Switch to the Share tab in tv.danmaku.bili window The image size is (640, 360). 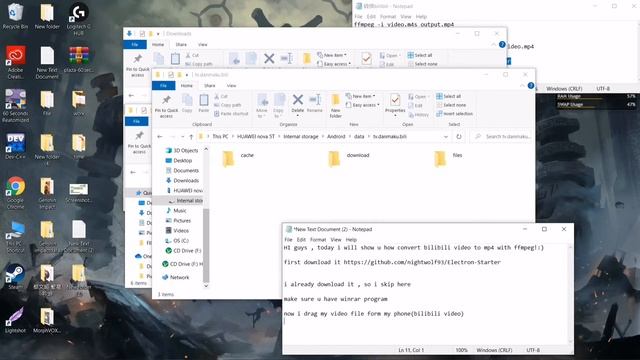click(x=210, y=86)
